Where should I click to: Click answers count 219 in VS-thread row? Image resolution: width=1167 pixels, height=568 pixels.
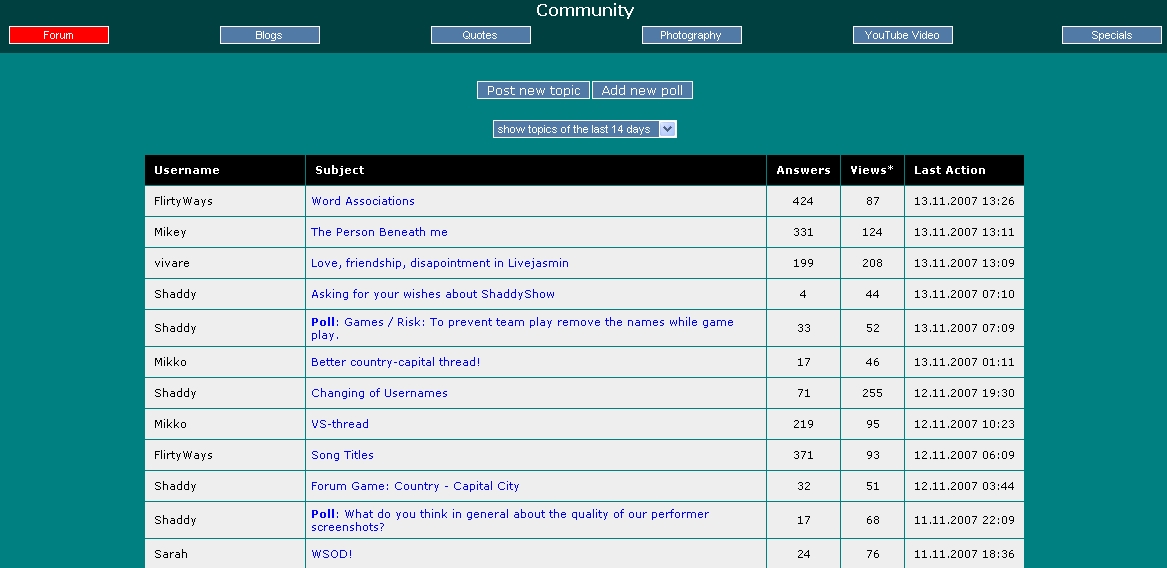803,424
